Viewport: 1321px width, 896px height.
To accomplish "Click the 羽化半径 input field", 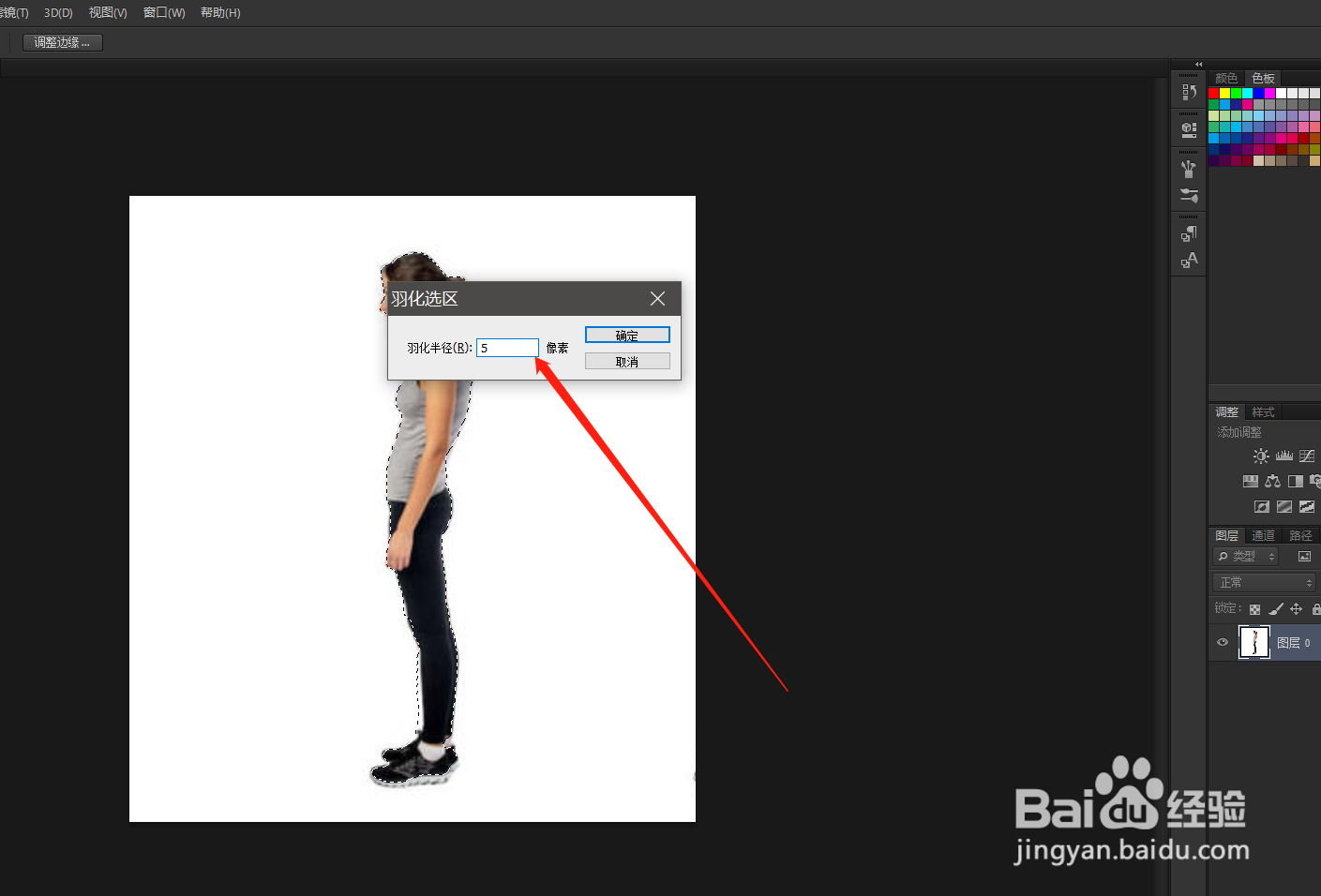I will (x=507, y=348).
